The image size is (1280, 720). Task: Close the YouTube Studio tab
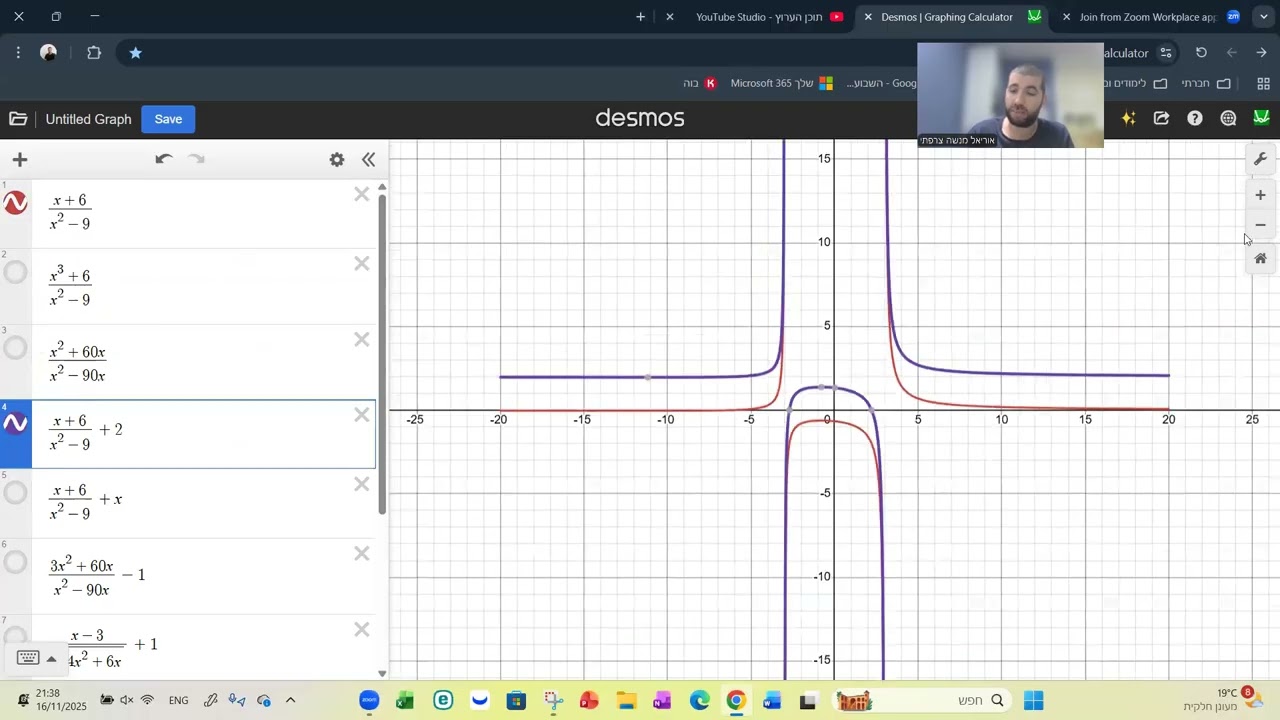pos(670,17)
